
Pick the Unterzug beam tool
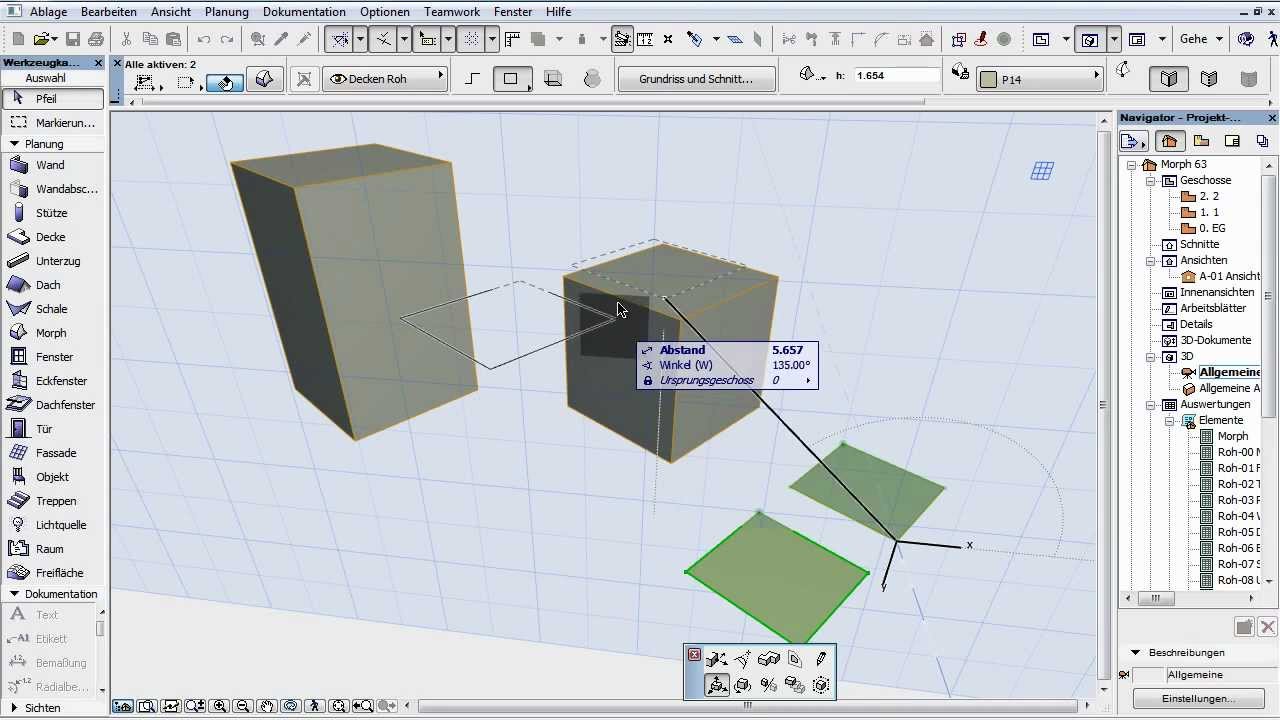click(x=52, y=261)
